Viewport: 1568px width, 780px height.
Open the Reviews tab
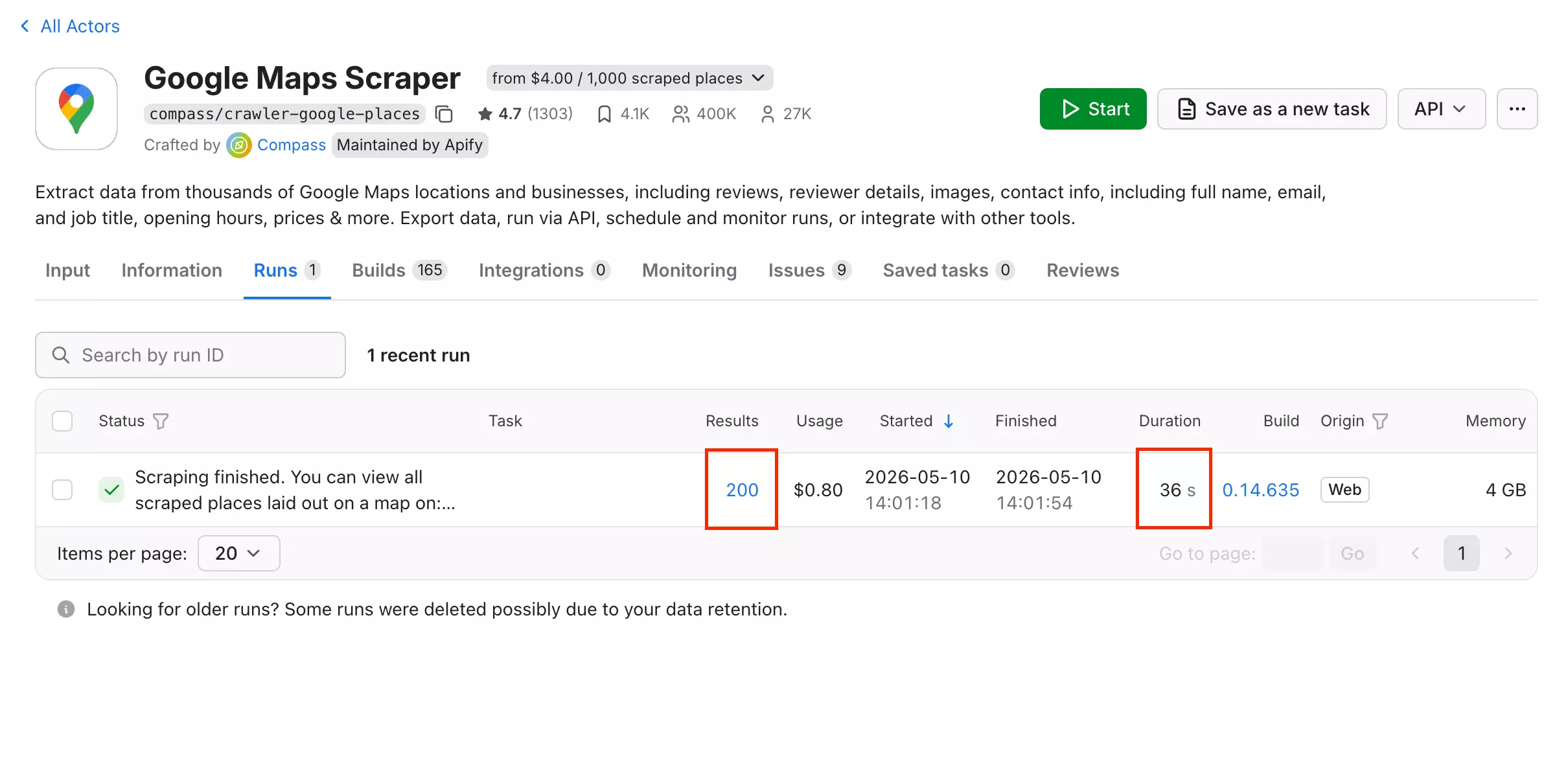1083,270
